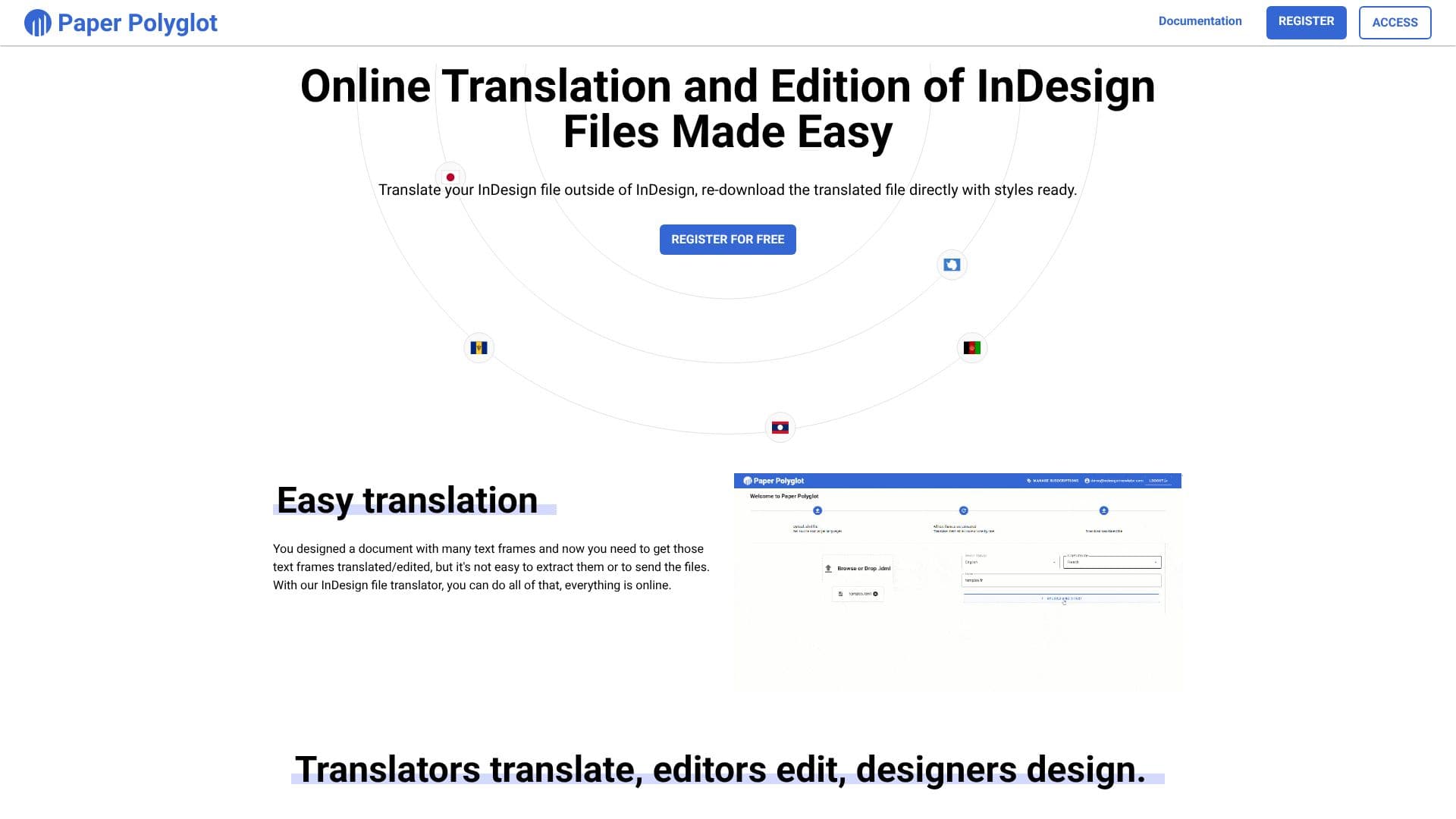Click the Paper Polyglot brand name text
This screenshot has height=819, width=1456.
tap(137, 23)
